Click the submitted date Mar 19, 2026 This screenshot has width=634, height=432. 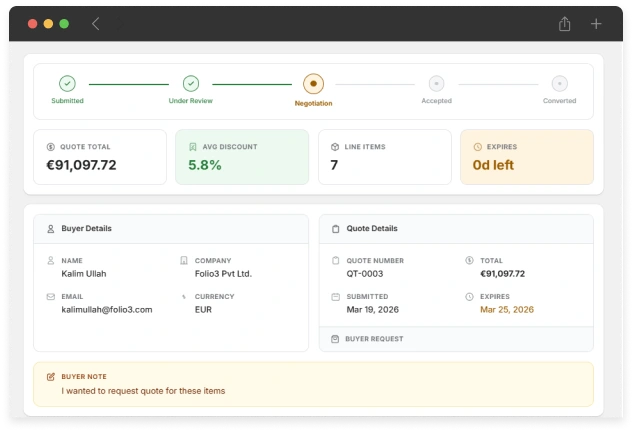point(372,310)
